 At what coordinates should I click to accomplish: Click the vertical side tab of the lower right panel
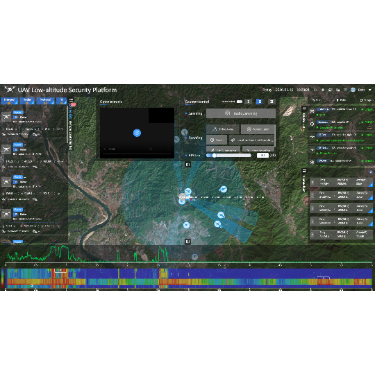(304, 180)
